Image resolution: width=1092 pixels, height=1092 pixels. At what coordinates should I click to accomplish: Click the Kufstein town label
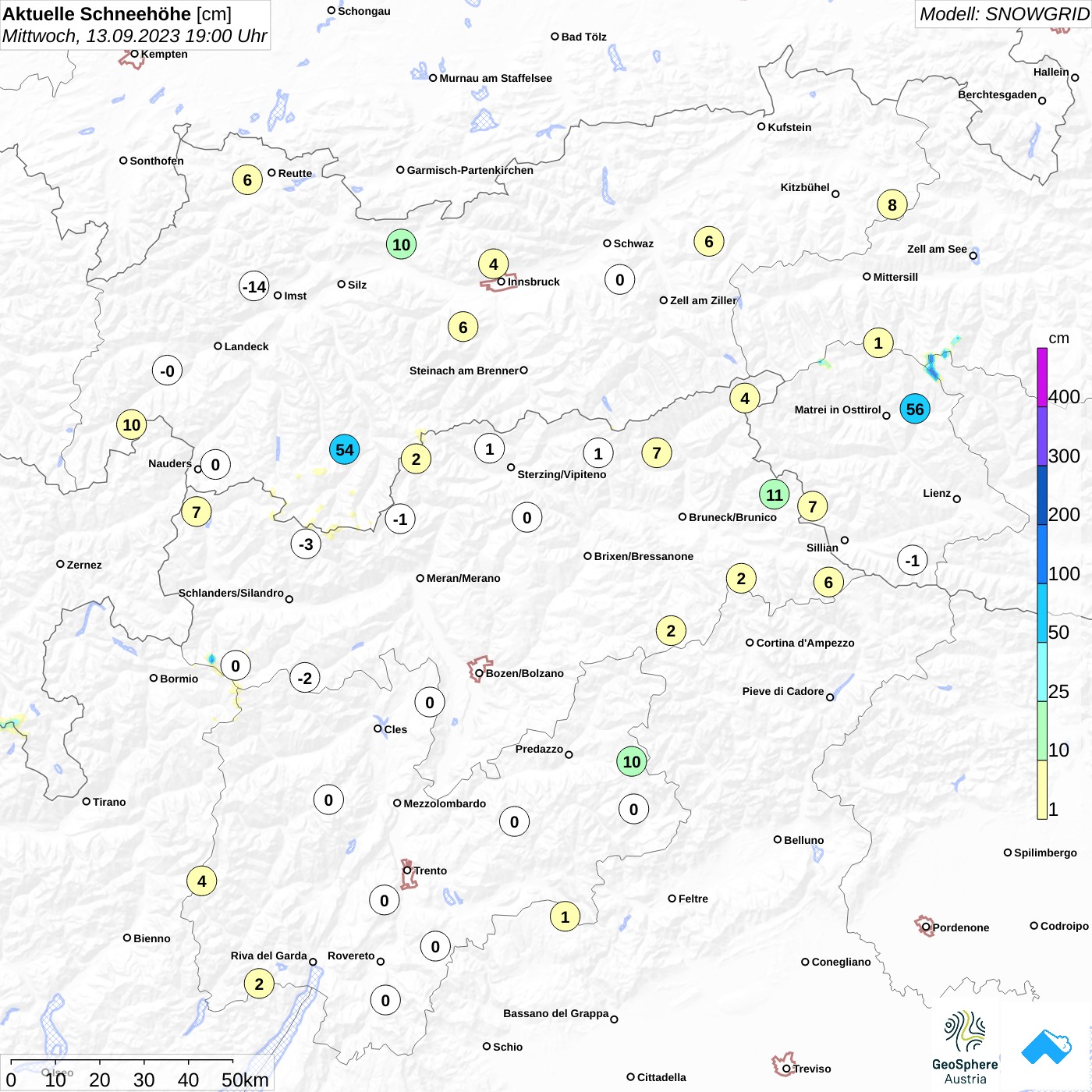click(x=789, y=127)
